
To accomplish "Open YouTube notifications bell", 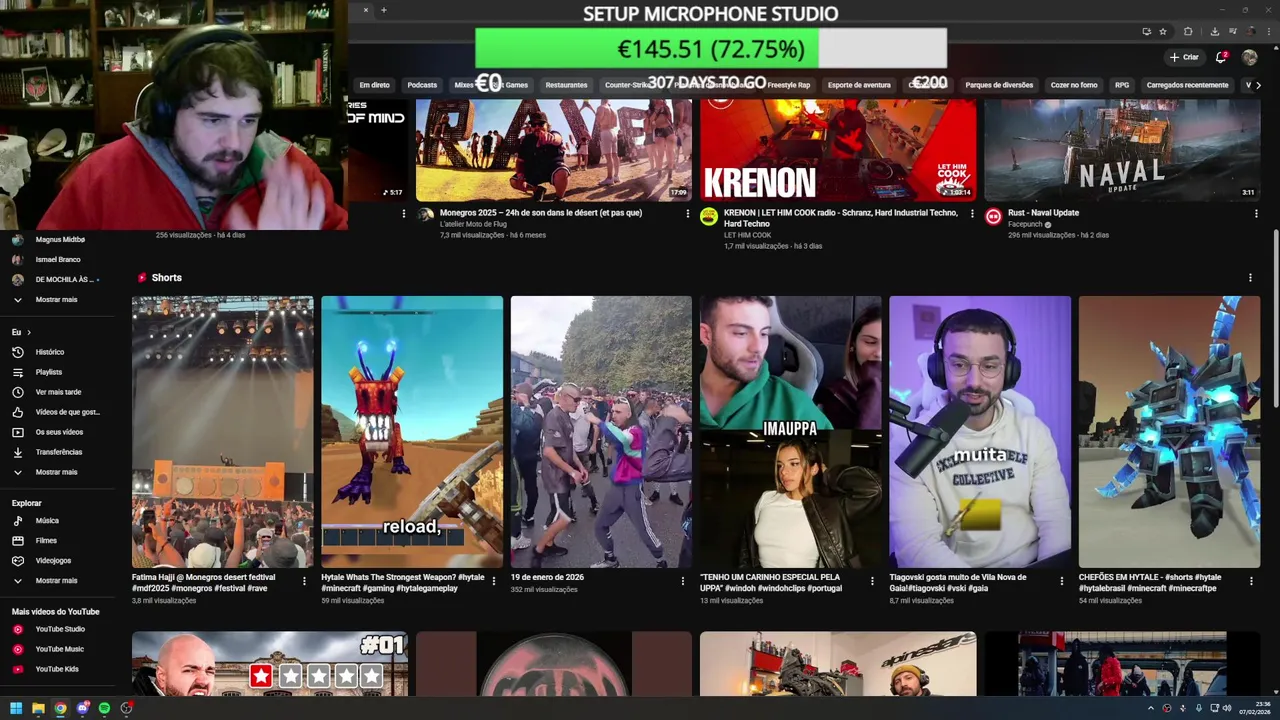I will (1221, 57).
